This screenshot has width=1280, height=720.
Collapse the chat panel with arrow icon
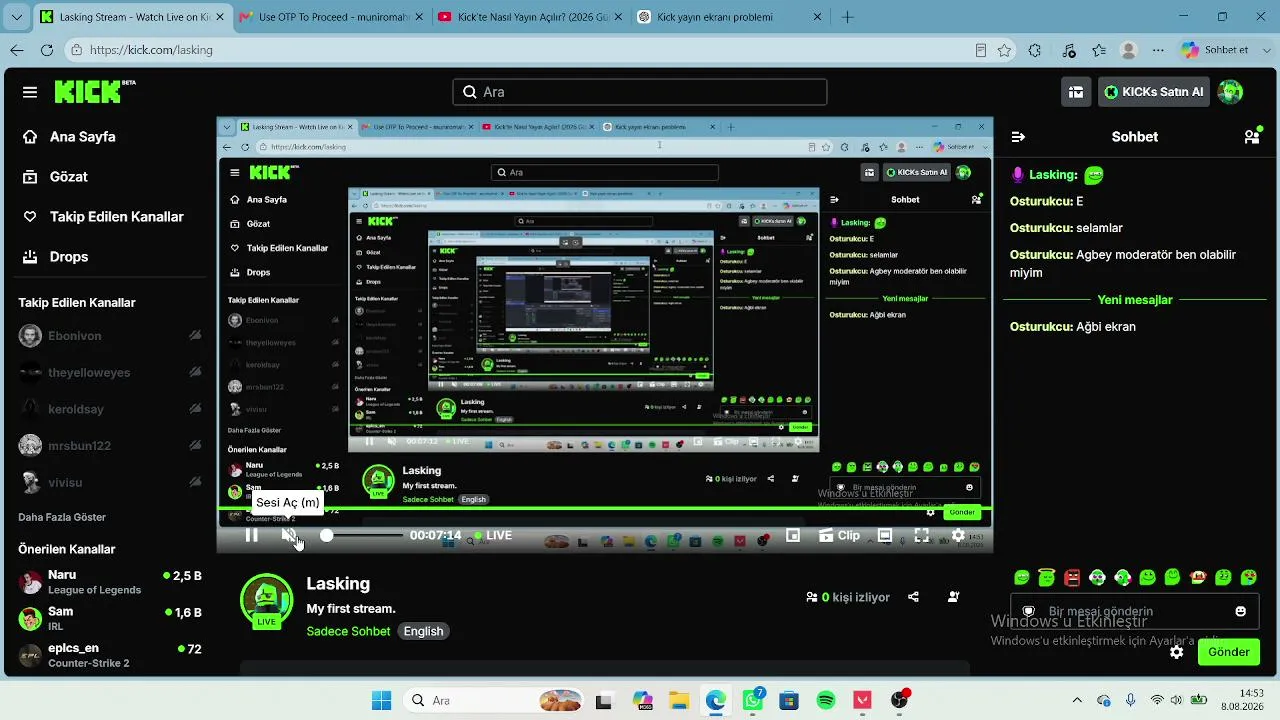[x=1018, y=137]
